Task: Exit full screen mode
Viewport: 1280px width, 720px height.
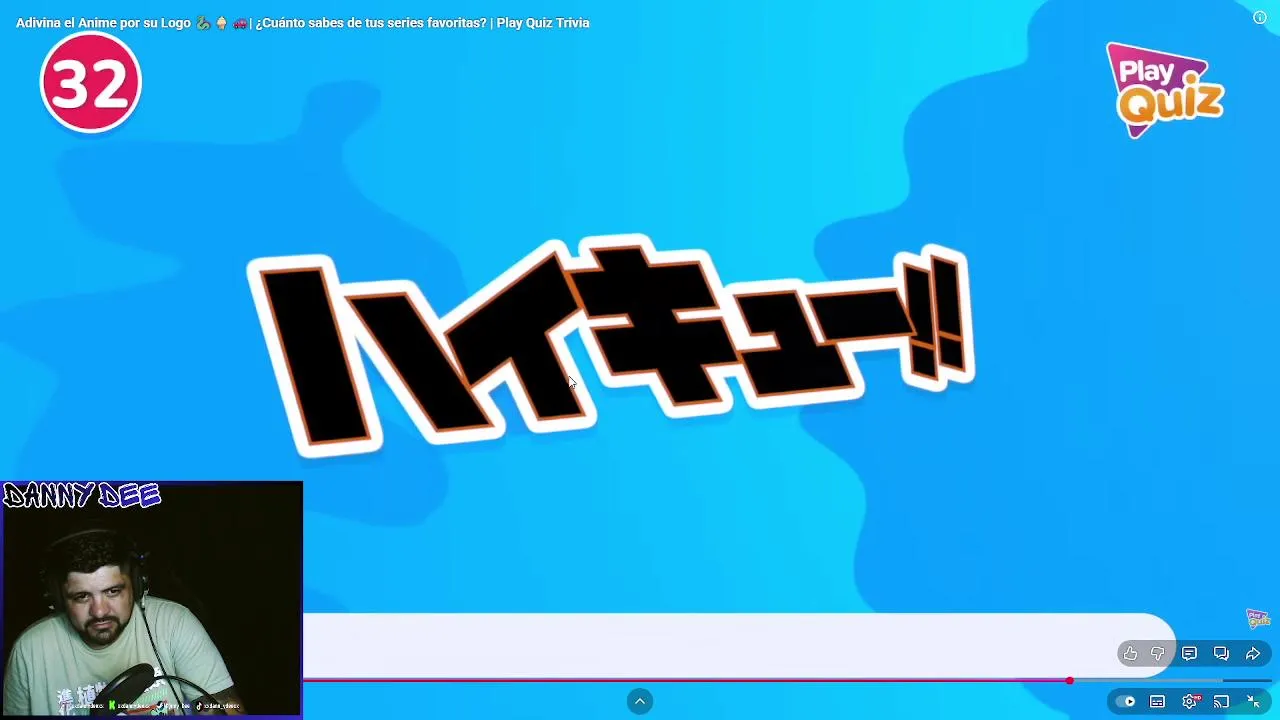Action: pos(1253,702)
